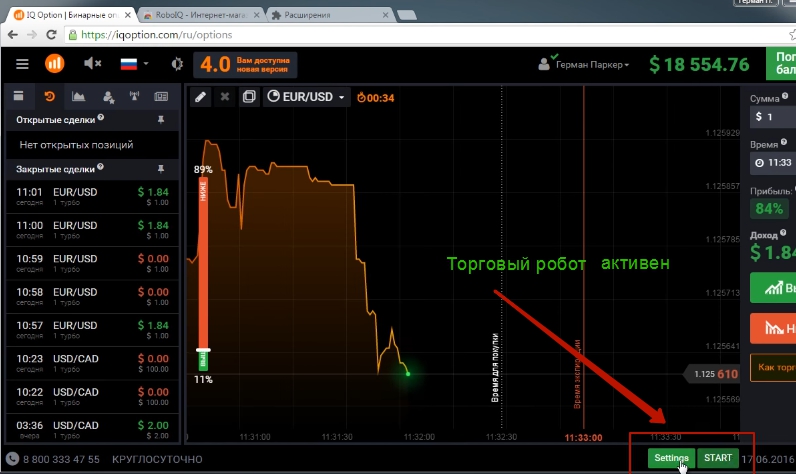The height and width of the screenshot is (474, 796).
Task: Click phone number 8 800 333 47 55
Action: pyautogui.click(x=61, y=459)
